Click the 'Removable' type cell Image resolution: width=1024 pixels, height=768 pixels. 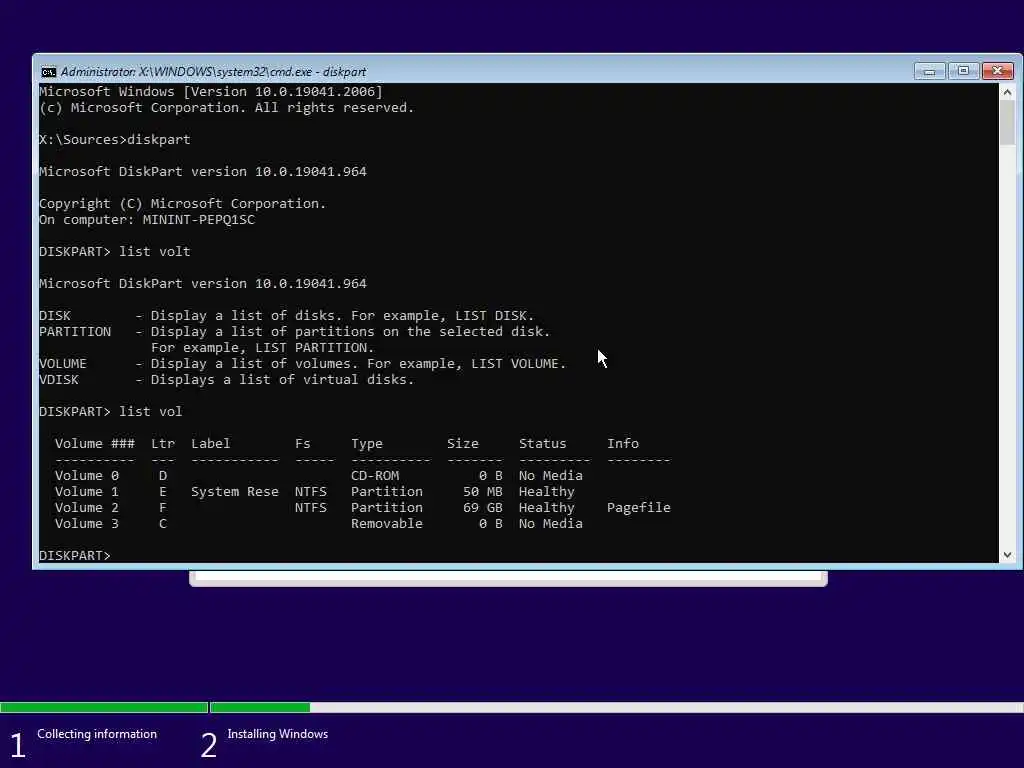387,523
